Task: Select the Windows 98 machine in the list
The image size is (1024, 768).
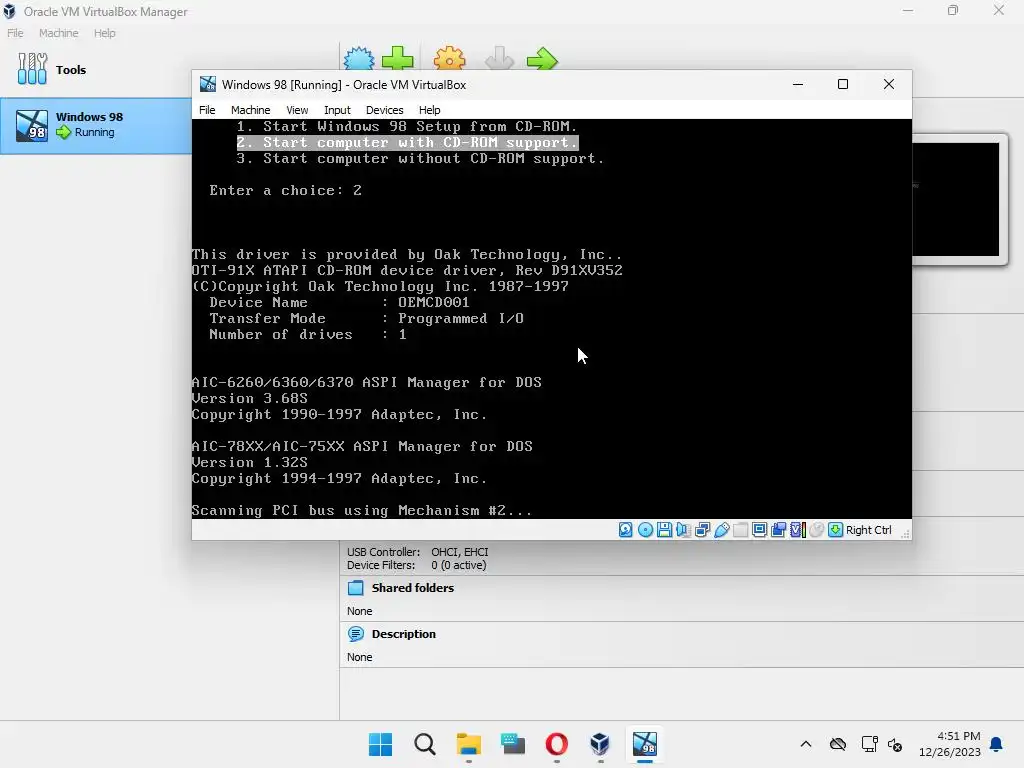Action: (96, 125)
